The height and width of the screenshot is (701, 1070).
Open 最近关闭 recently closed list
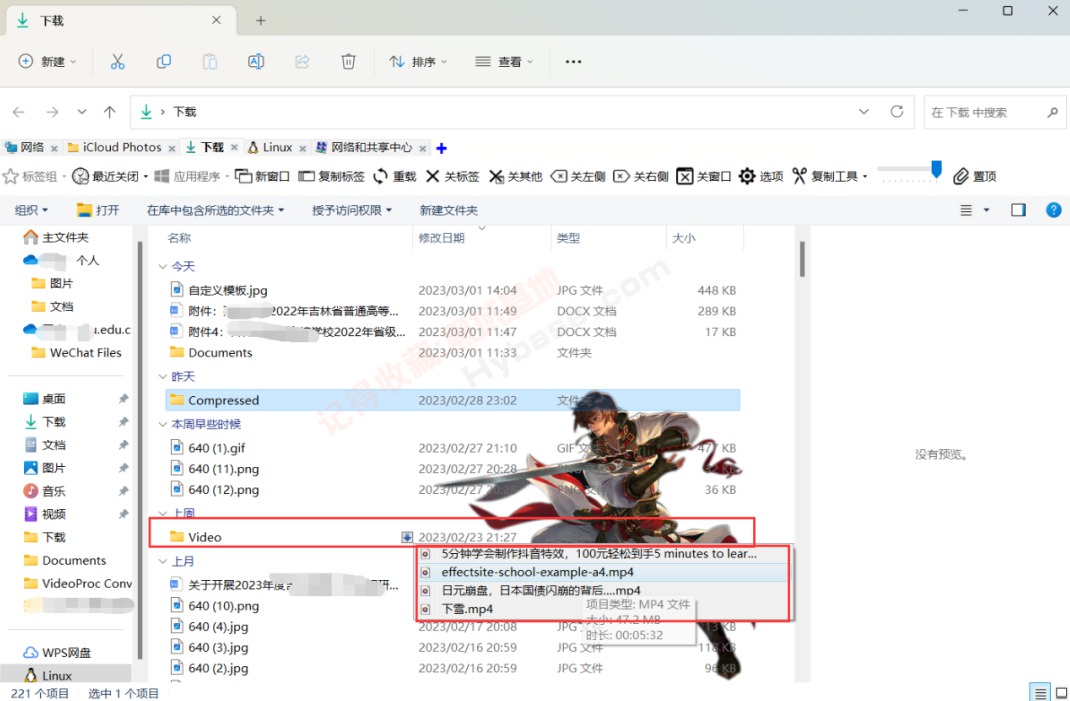click(110, 176)
